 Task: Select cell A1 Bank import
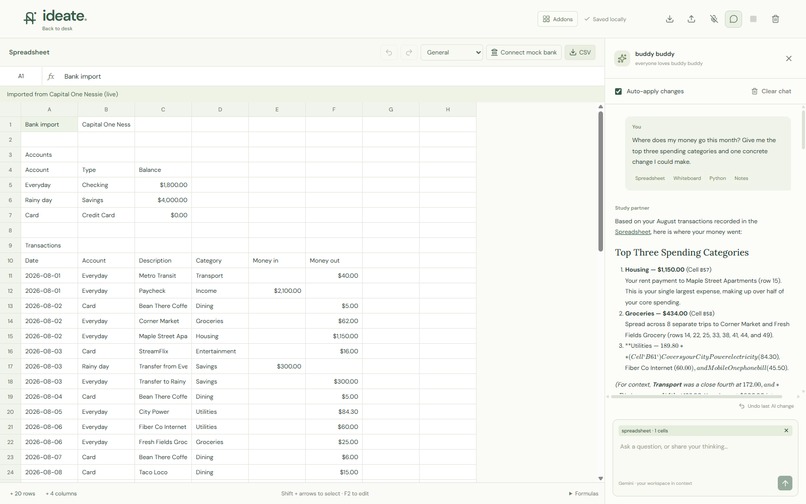point(49,124)
